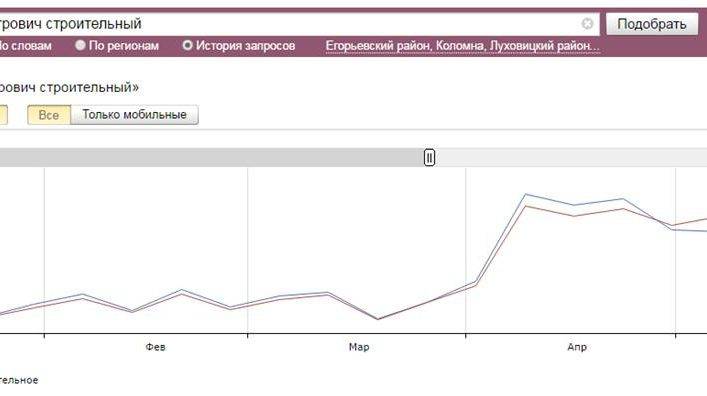Select the Все device filter
The height and width of the screenshot is (396, 707).
click(x=49, y=115)
